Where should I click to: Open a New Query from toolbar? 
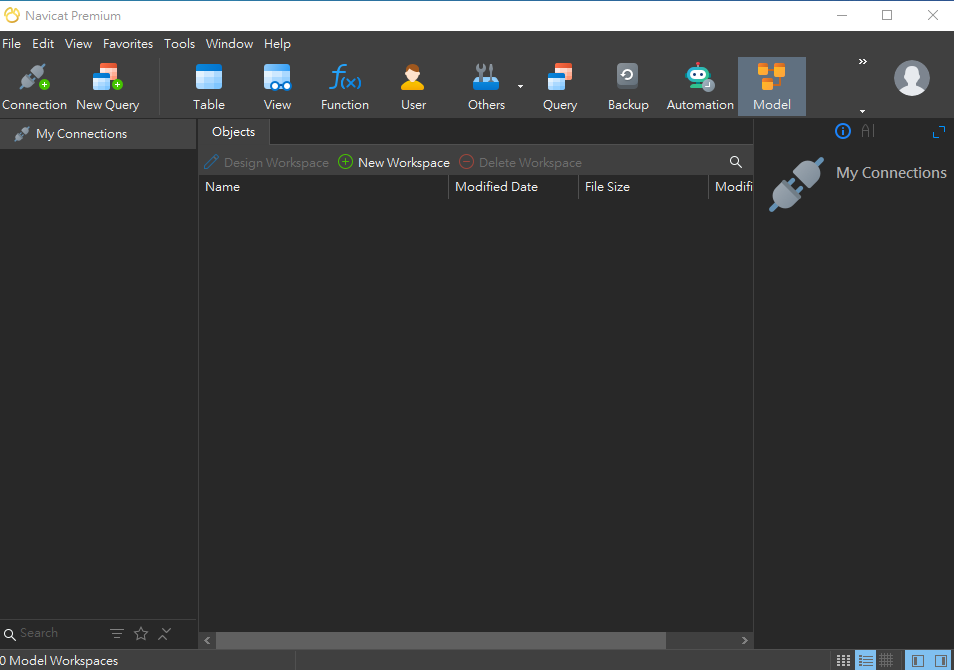click(x=107, y=86)
